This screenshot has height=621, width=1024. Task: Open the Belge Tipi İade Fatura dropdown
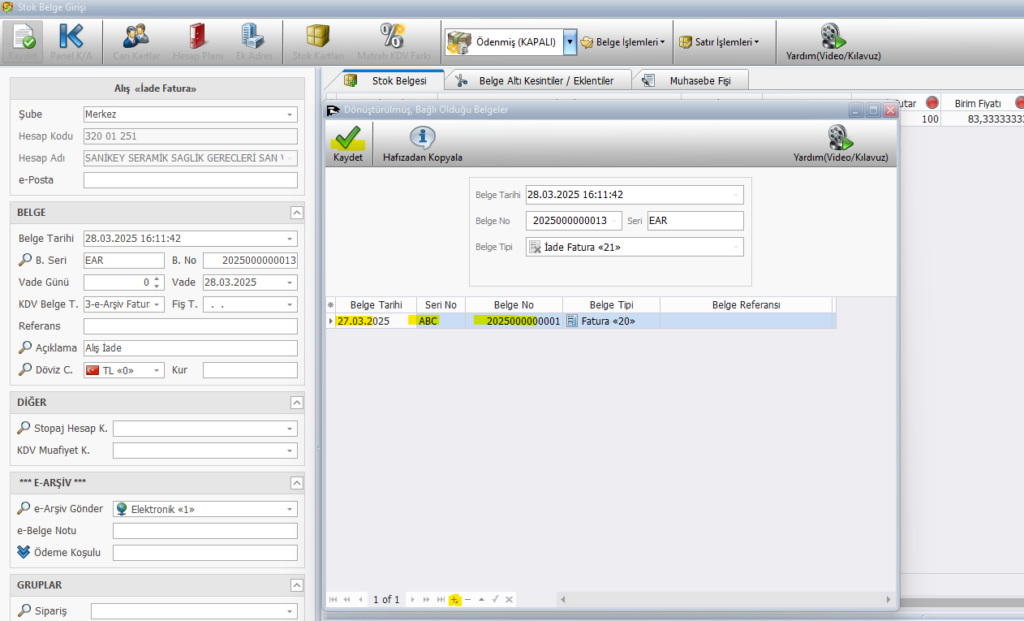(x=736, y=247)
